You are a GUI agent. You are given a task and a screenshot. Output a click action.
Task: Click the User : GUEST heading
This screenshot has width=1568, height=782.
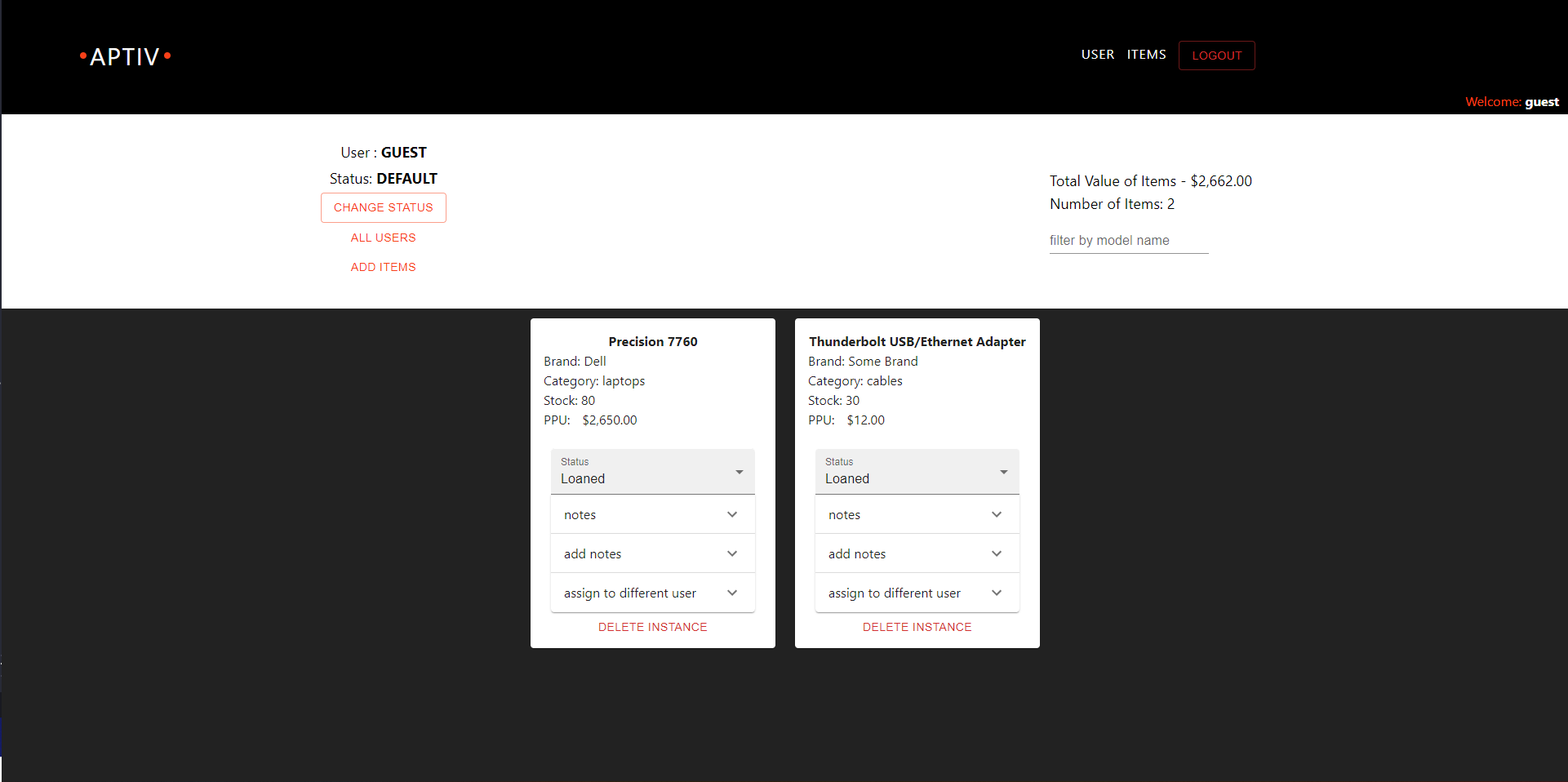[x=384, y=153]
